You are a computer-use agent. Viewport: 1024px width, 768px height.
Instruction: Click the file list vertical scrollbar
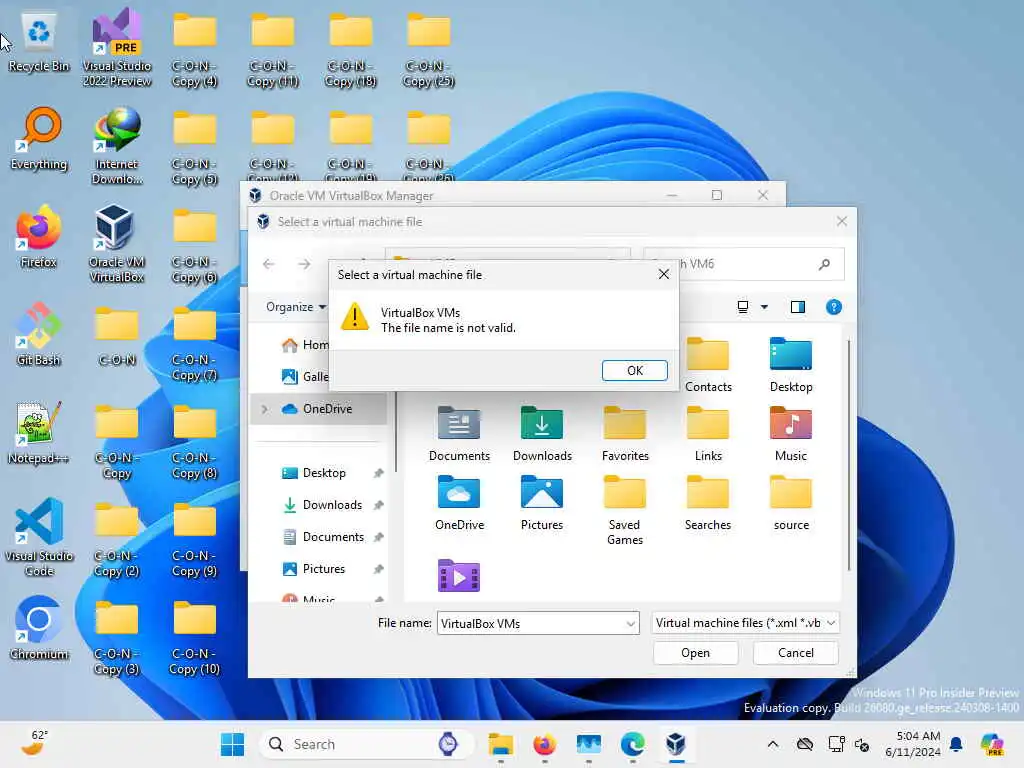coord(848,455)
